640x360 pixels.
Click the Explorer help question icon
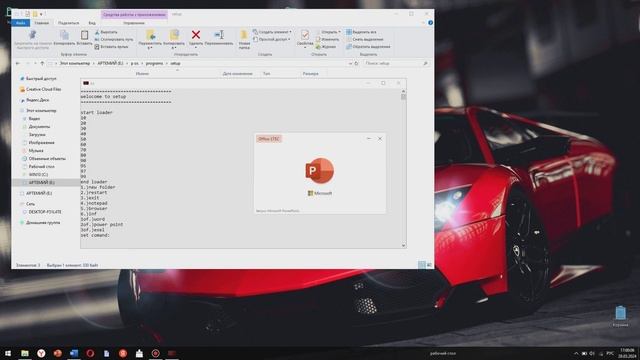point(430,23)
